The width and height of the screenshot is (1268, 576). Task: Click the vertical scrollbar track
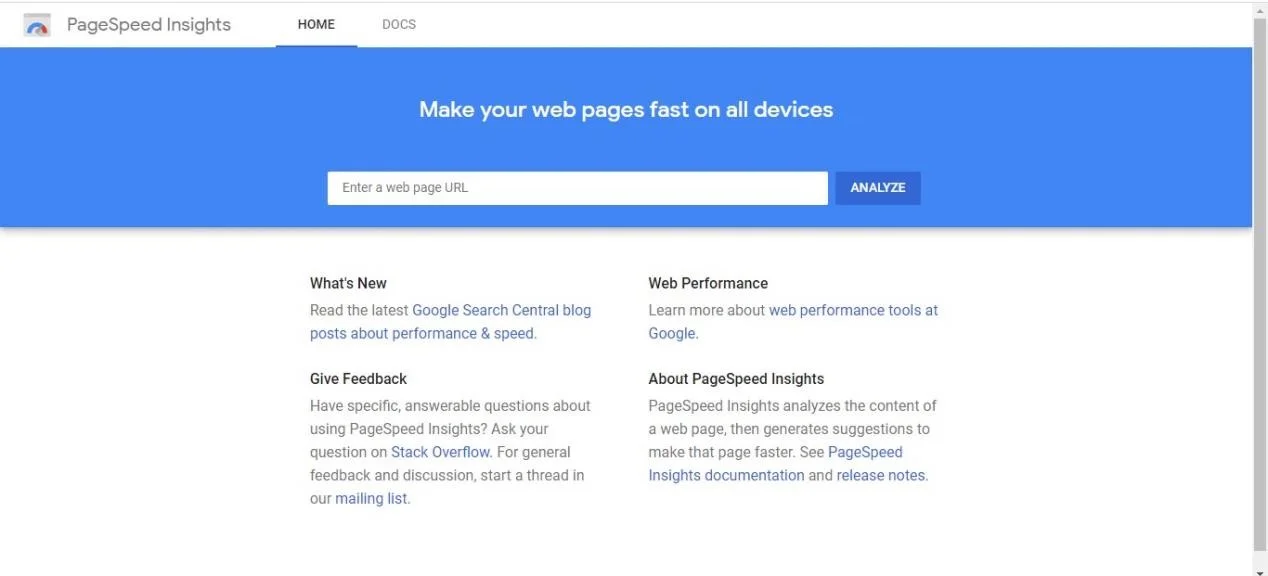(1260, 288)
